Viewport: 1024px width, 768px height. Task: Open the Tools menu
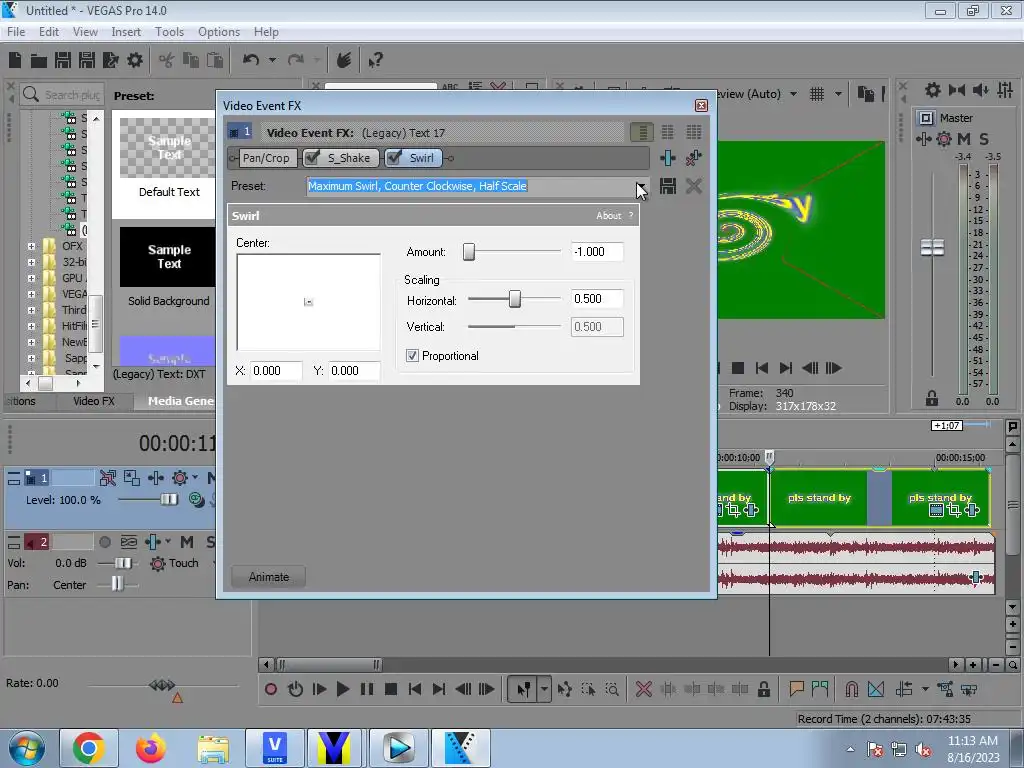[169, 32]
